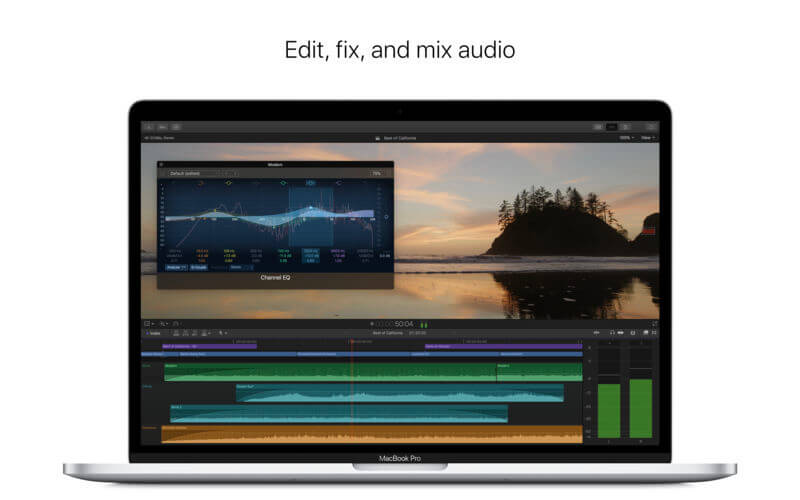This screenshot has height=500, width=800.
Task: Click the insert clip edit icon in timeline toolbar
Action: (x=186, y=333)
